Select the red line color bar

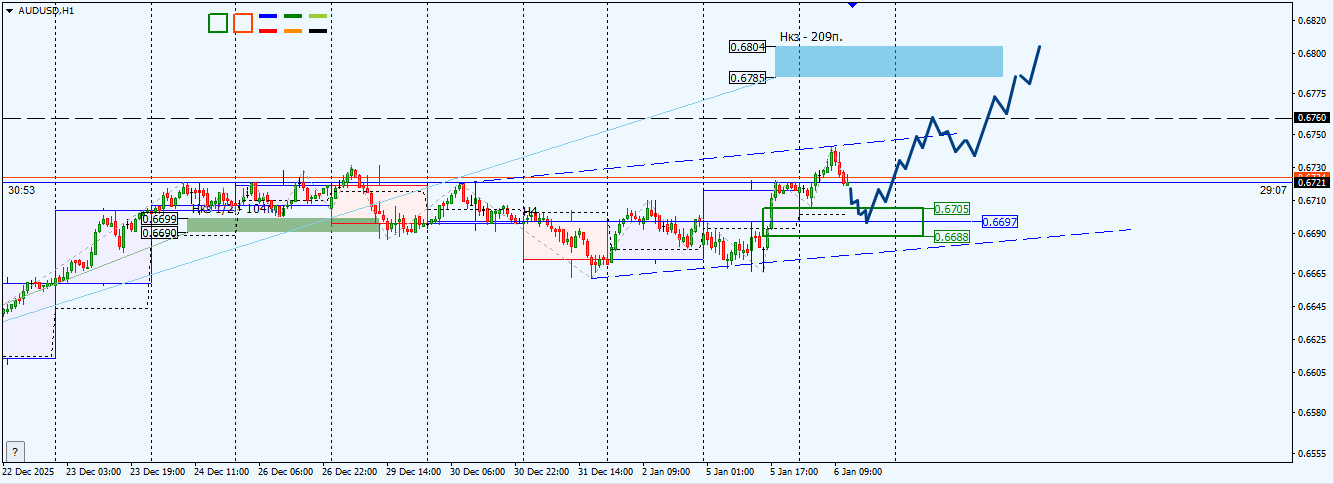268,31
